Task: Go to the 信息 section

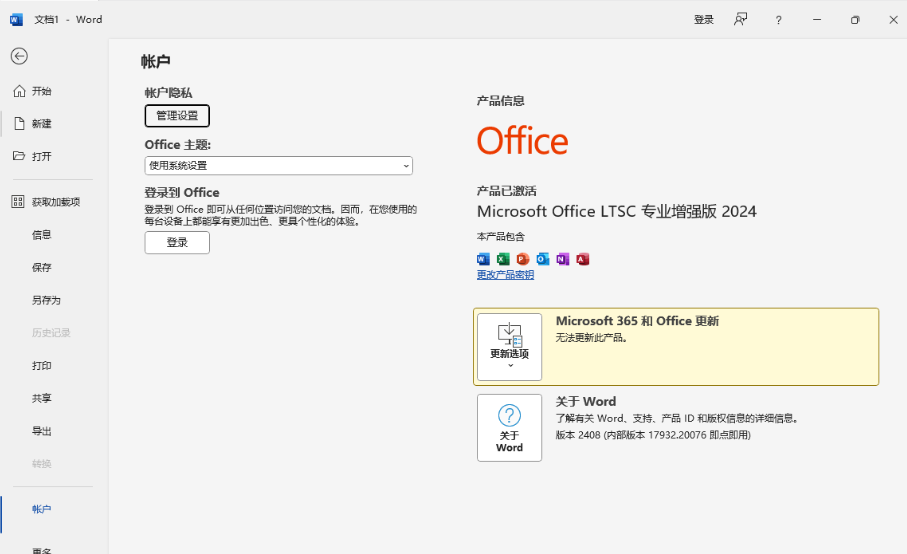Action: 42,235
